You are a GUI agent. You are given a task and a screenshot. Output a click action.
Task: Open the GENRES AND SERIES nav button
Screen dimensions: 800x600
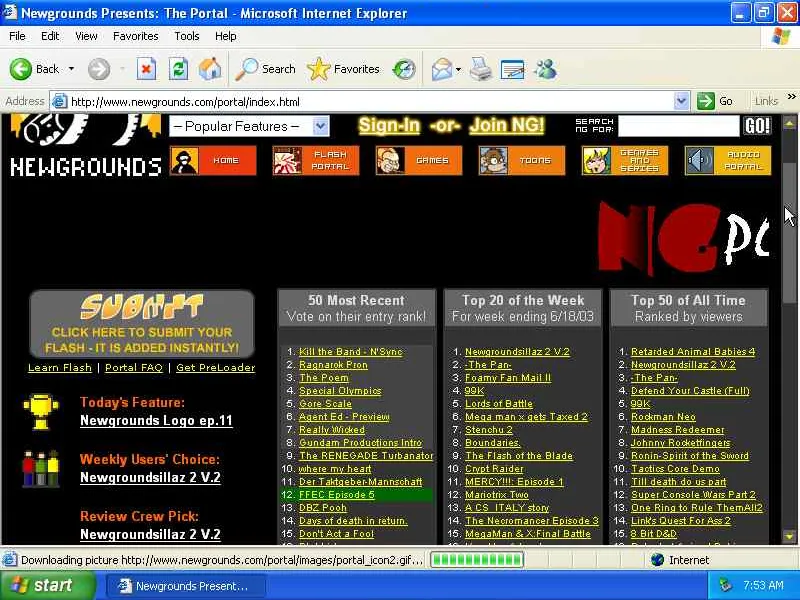coord(625,160)
